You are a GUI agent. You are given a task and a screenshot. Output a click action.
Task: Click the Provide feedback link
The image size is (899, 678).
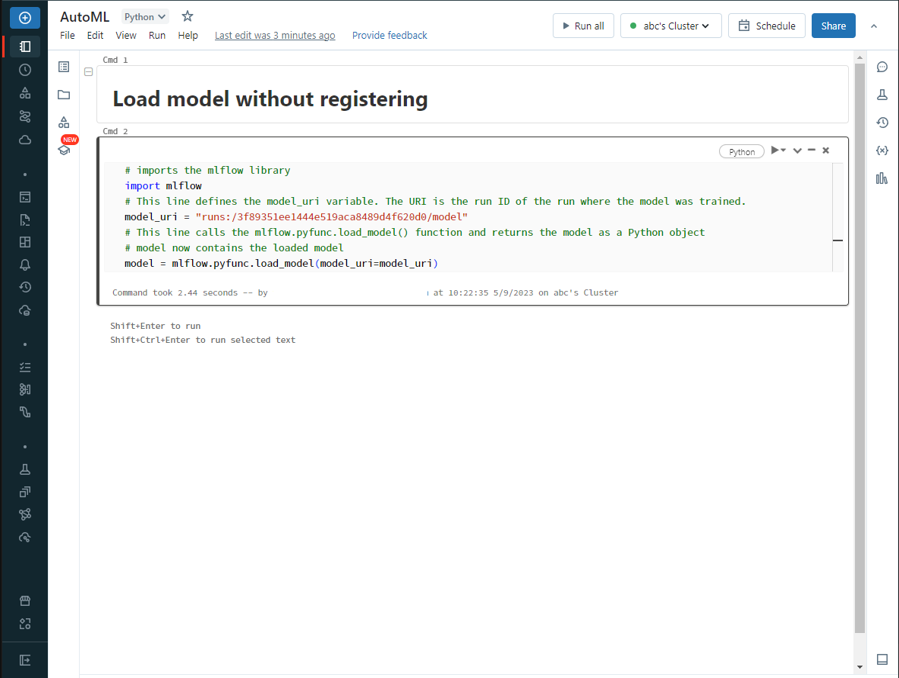(x=389, y=36)
